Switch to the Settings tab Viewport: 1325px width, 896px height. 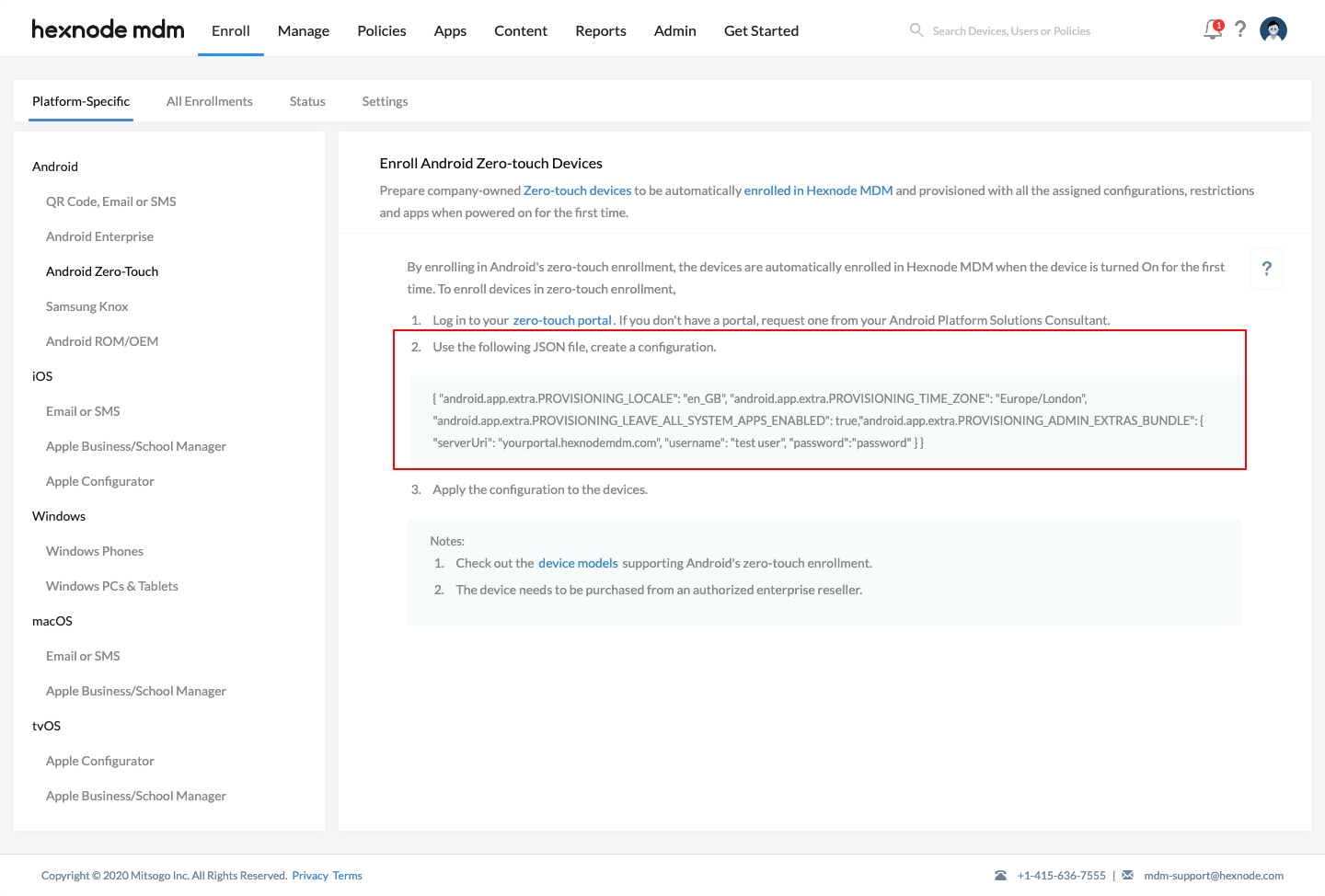385,101
